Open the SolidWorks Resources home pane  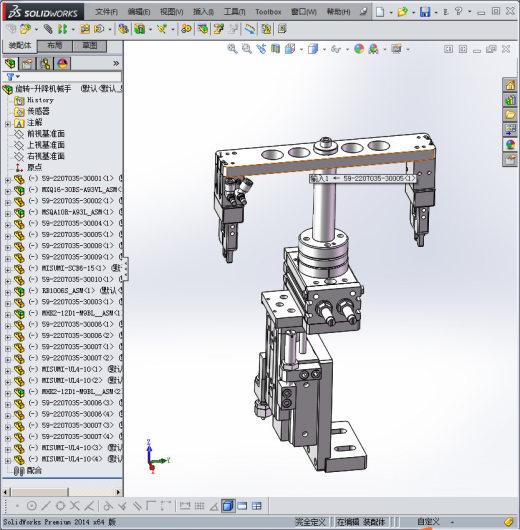[x=510, y=85]
